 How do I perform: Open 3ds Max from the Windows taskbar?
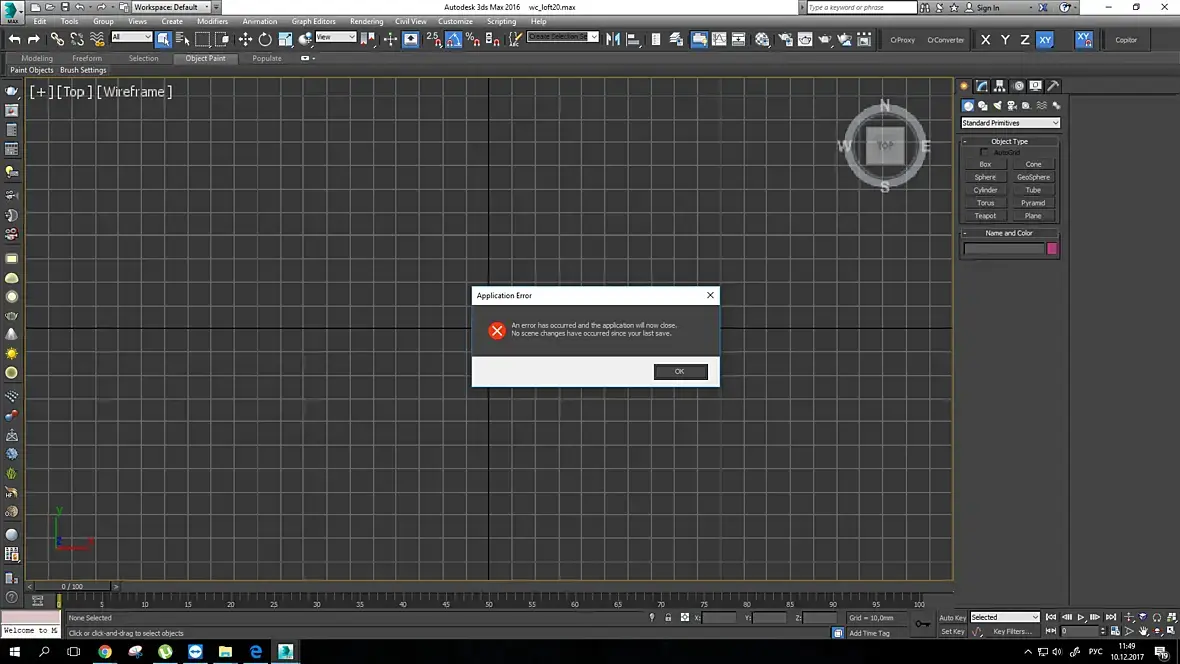(285, 651)
